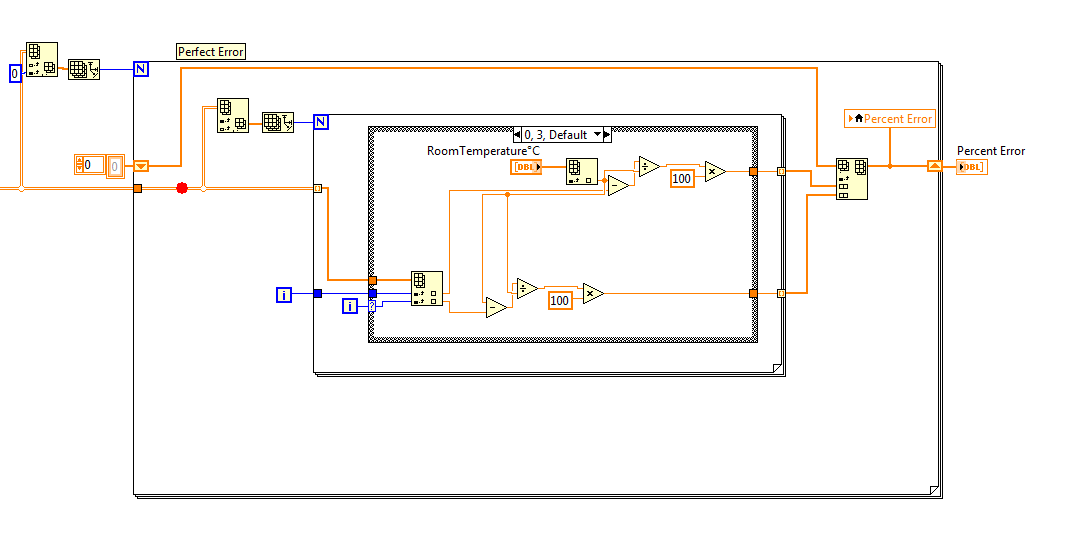Click the Perfect Error loop label
Screen dimensions: 1076x544
(x=211, y=51)
